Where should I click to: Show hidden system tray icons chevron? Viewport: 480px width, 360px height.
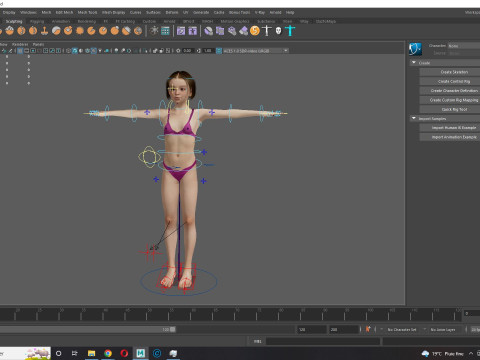tap(471, 354)
